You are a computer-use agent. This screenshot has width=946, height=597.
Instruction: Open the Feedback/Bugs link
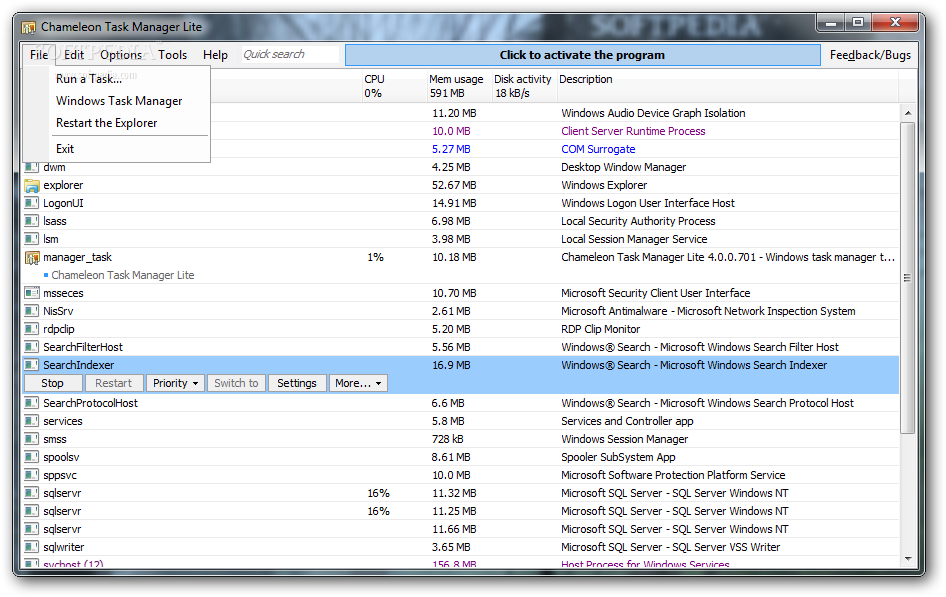870,55
